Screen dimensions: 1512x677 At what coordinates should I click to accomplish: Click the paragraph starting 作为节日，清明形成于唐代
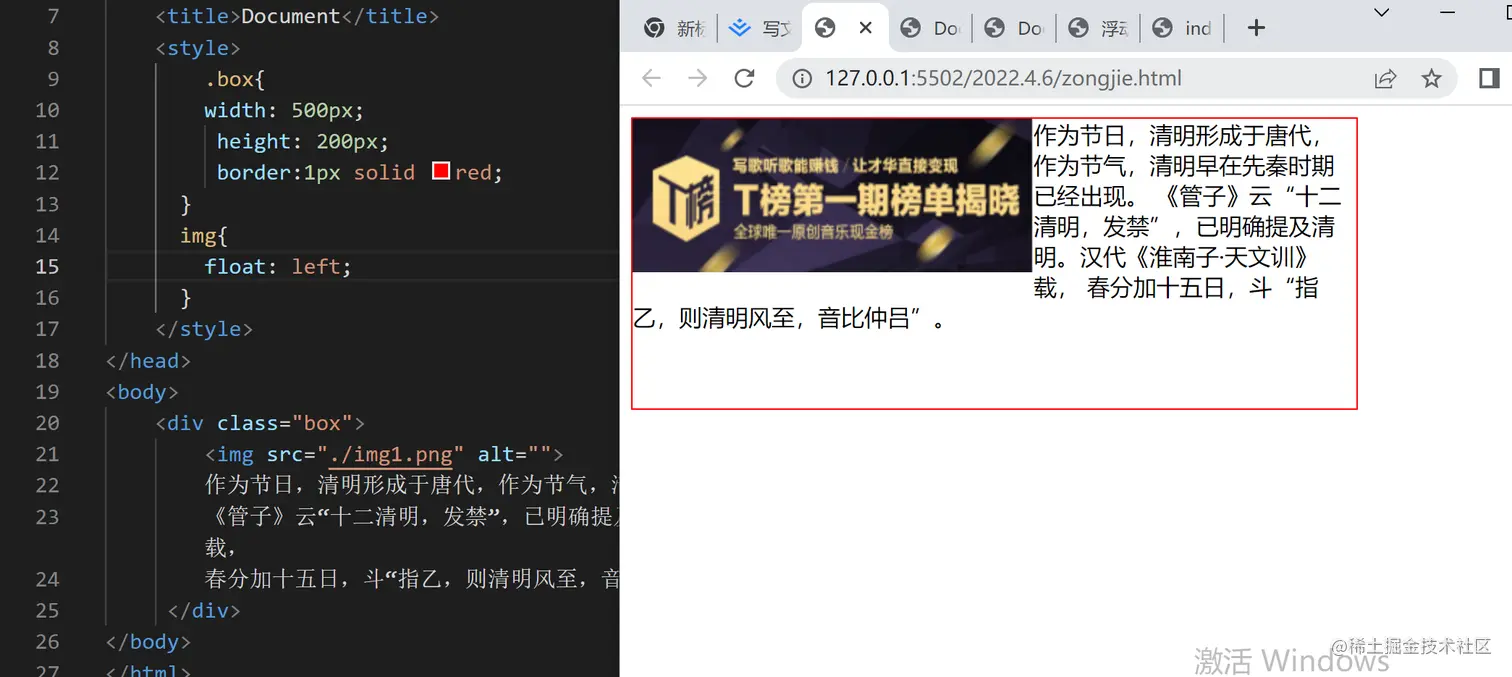pos(1186,211)
